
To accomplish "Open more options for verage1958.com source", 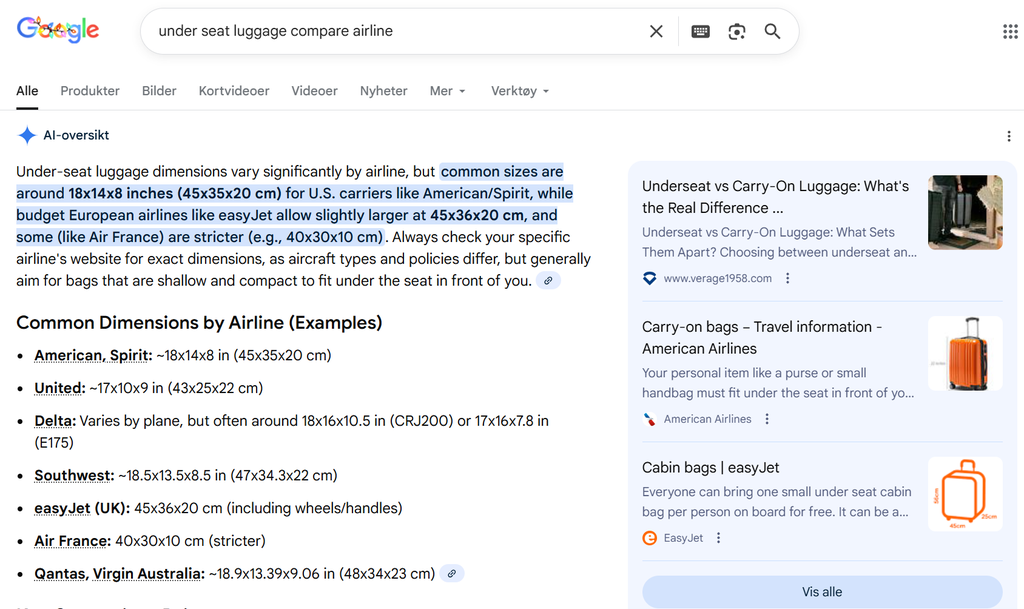I will pos(788,279).
